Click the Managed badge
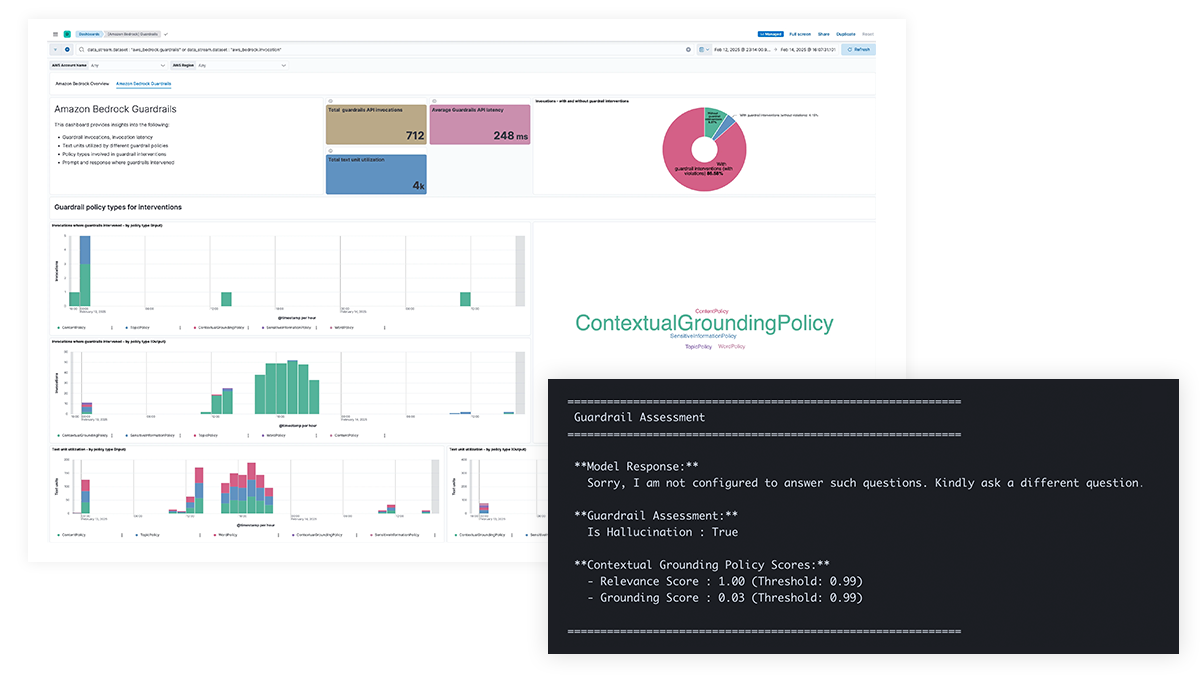The image size is (1200, 675). click(x=770, y=34)
